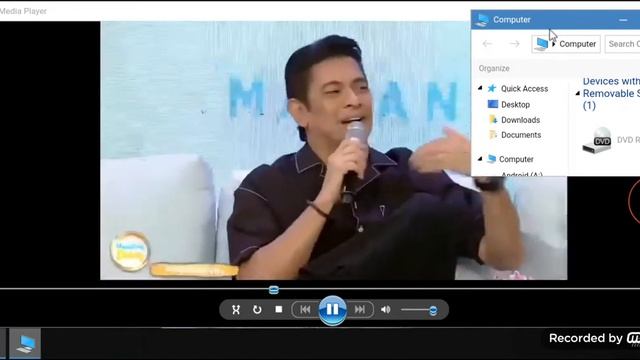640x360 pixels.
Task: Click the Documents folder icon
Action: 493,135
